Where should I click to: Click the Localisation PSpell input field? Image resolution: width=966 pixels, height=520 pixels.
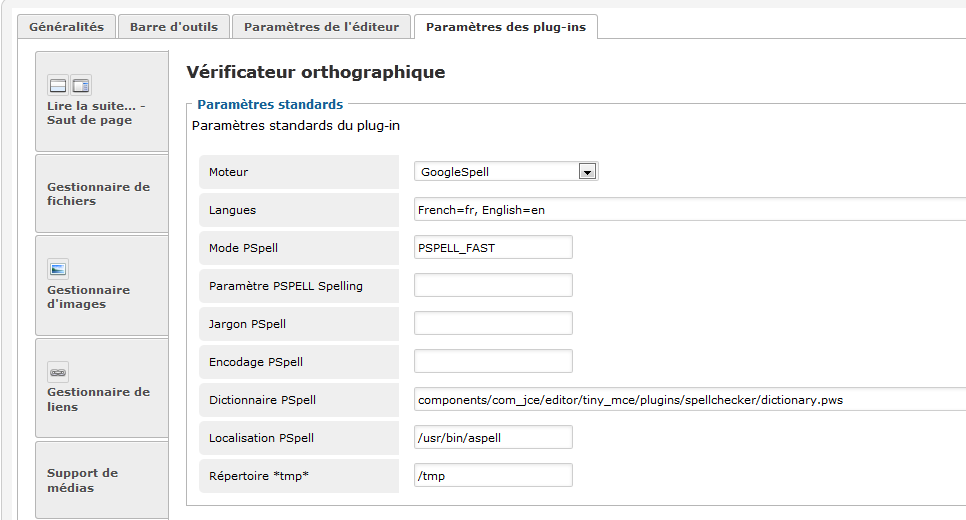[493, 438]
